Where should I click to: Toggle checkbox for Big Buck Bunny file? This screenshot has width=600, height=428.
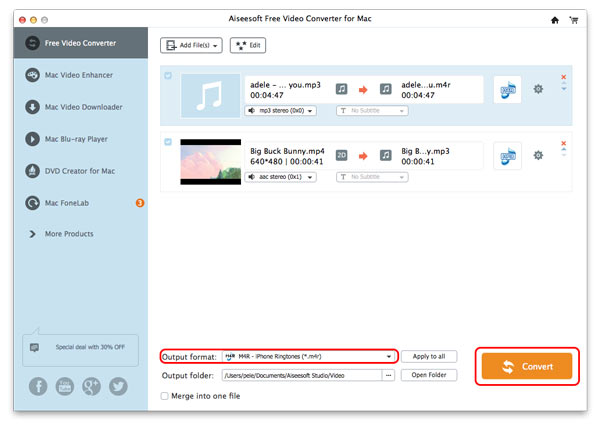168,142
